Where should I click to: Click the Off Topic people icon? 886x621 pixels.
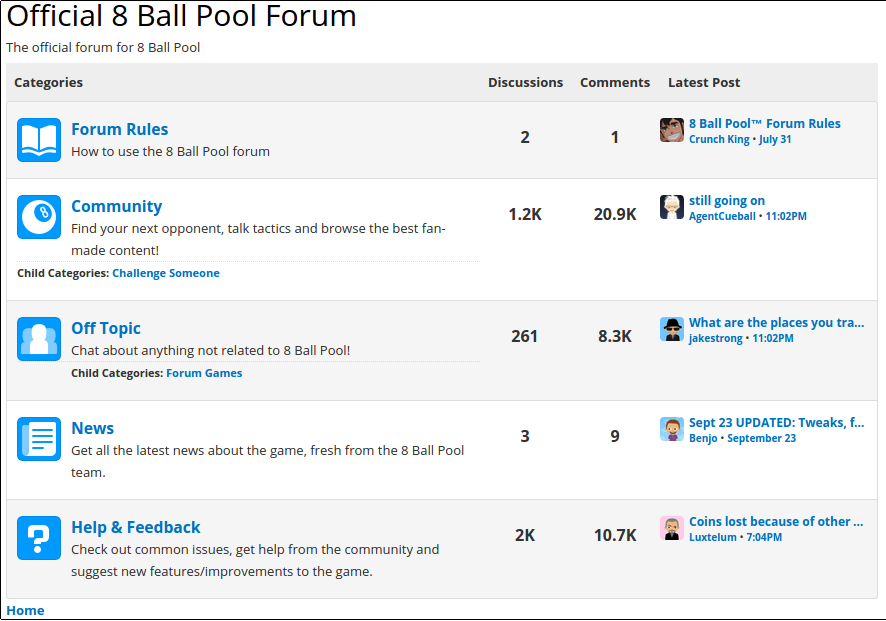(39, 339)
